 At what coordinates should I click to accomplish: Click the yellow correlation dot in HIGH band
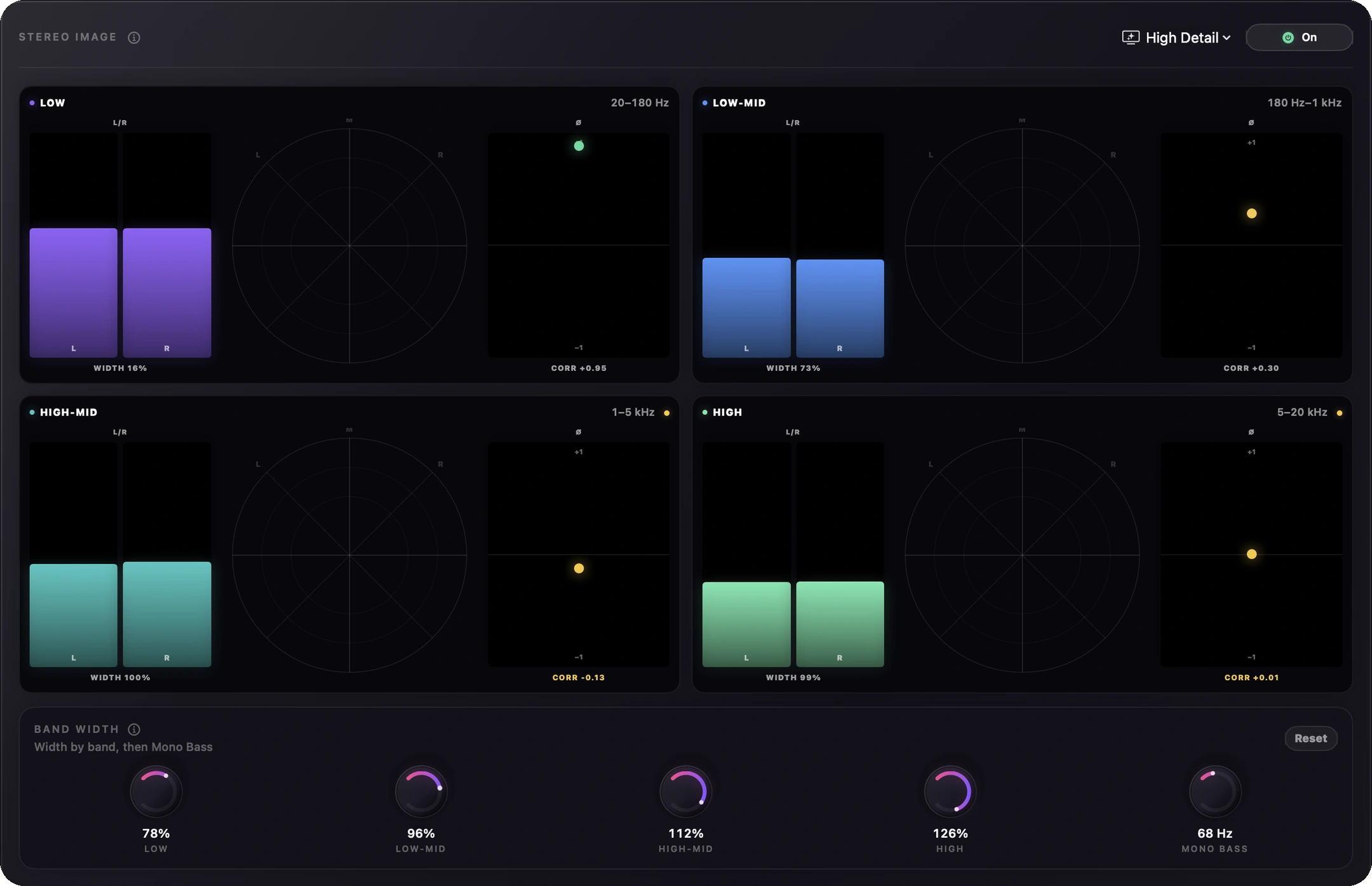click(x=1251, y=554)
